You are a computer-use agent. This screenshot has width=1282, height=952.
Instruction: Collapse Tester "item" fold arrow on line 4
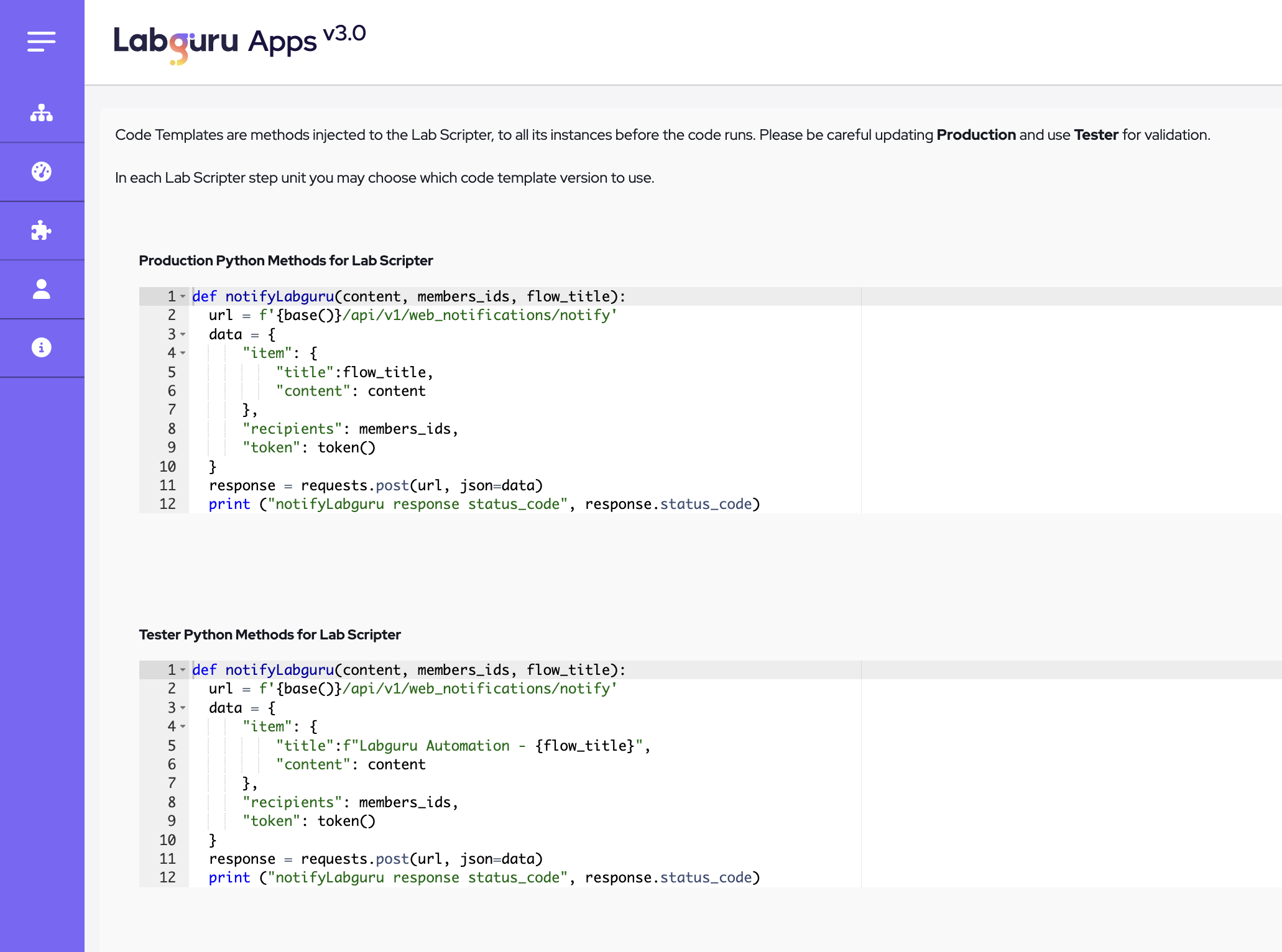tap(183, 726)
